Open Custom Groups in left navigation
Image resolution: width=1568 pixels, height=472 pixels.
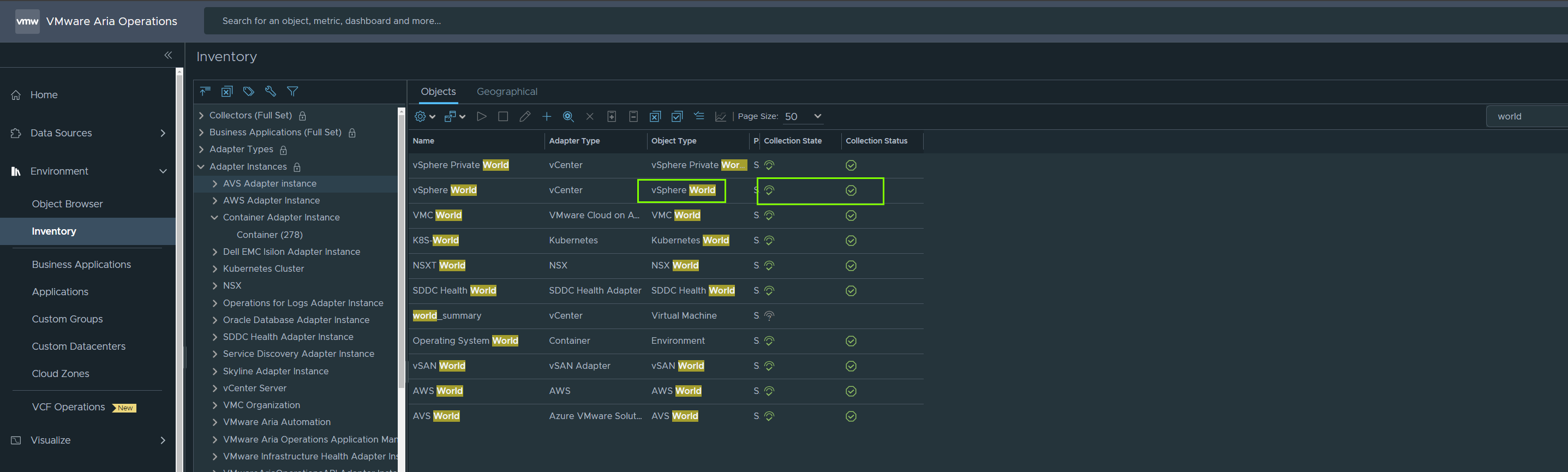coord(67,319)
